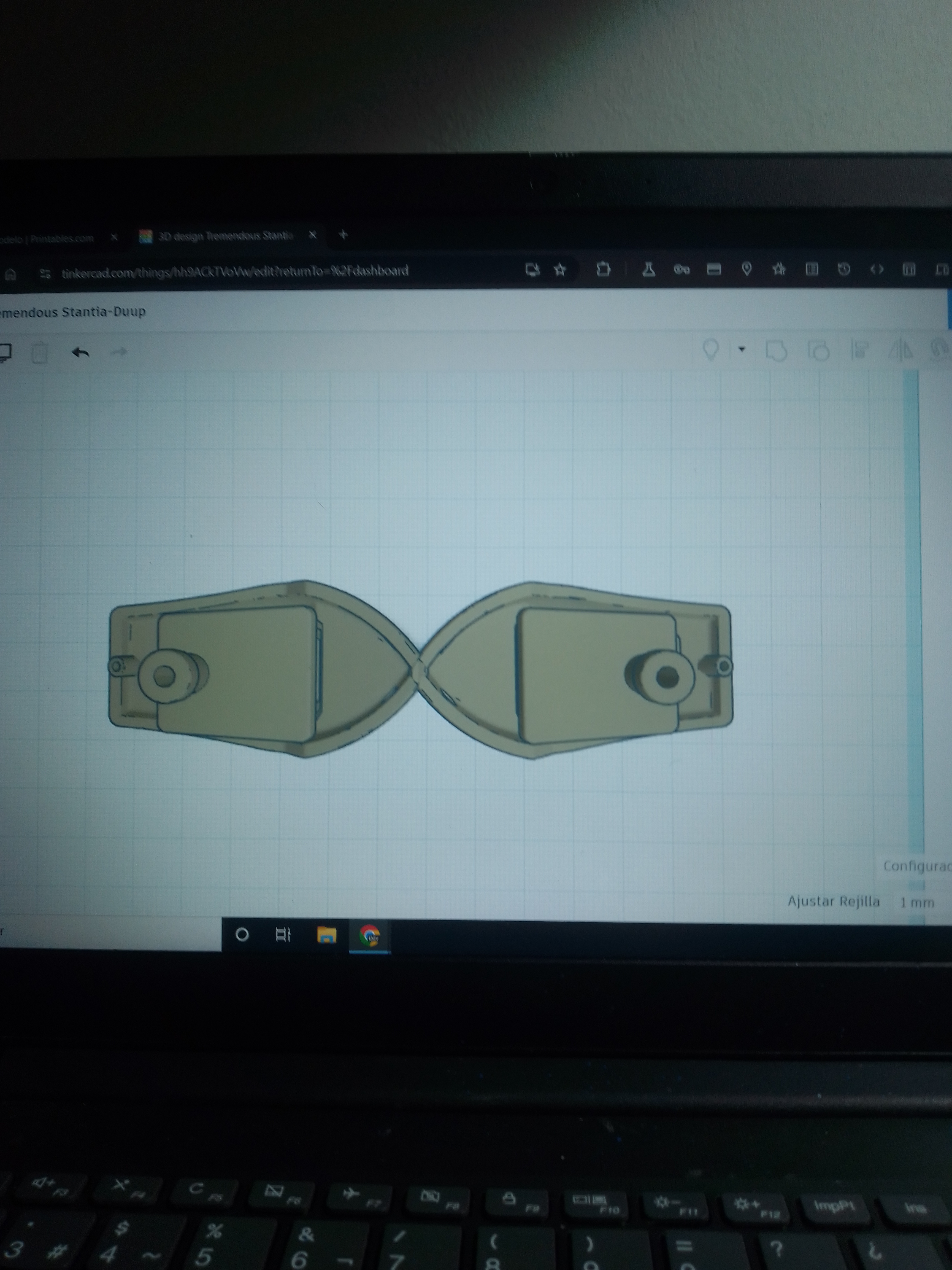Viewport: 952px width, 1270px height.
Task: Delete selection with the trash can icon
Action: (x=39, y=353)
